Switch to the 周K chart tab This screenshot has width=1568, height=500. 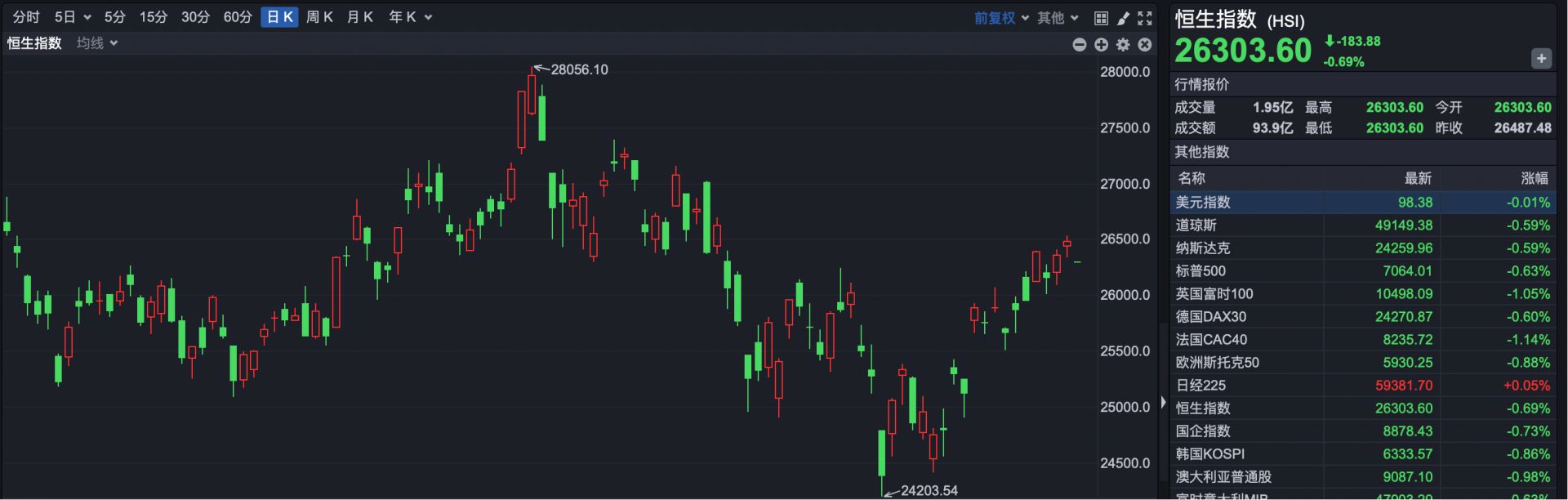[x=319, y=17]
